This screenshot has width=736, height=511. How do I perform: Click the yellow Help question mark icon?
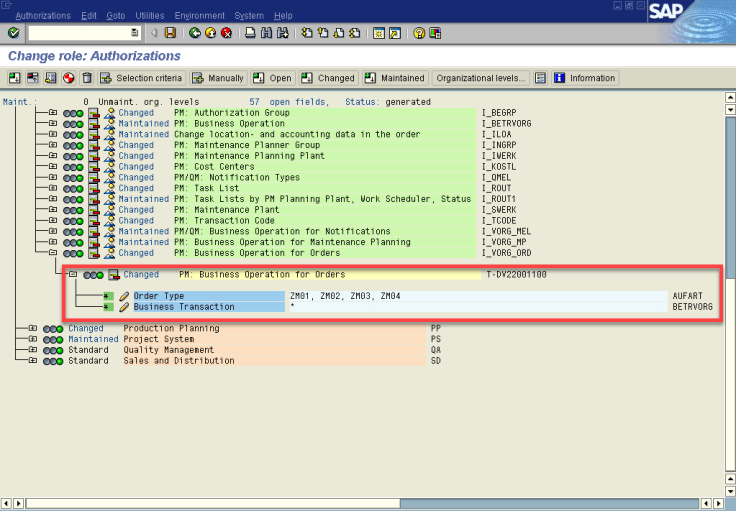point(420,33)
